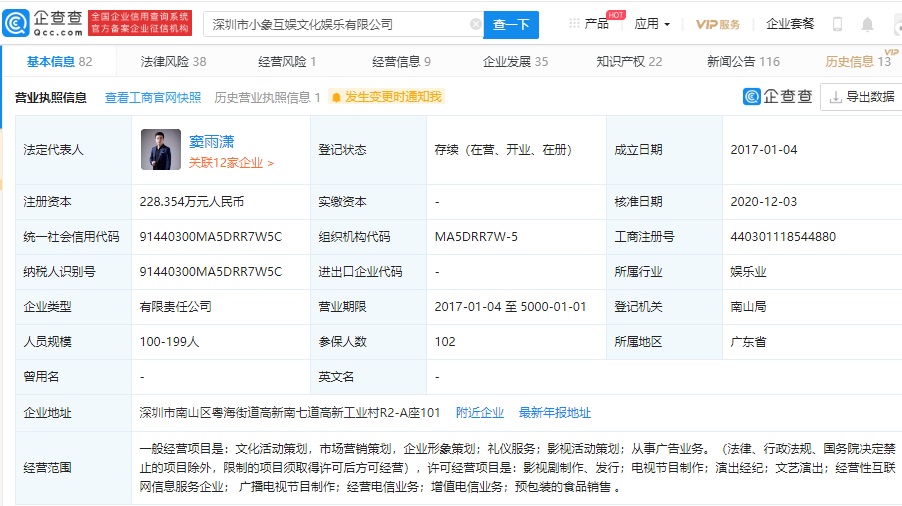Open the 知识产权 tab
Image resolution: width=902 pixels, height=506 pixels.
pyautogui.click(x=629, y=62)
